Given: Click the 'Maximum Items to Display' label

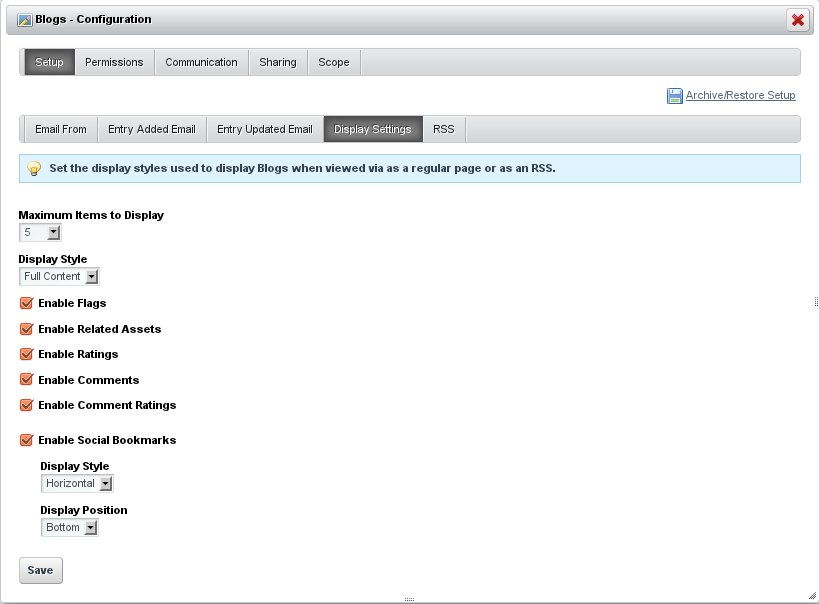Looking at the screenshot, I should [91, 215].
